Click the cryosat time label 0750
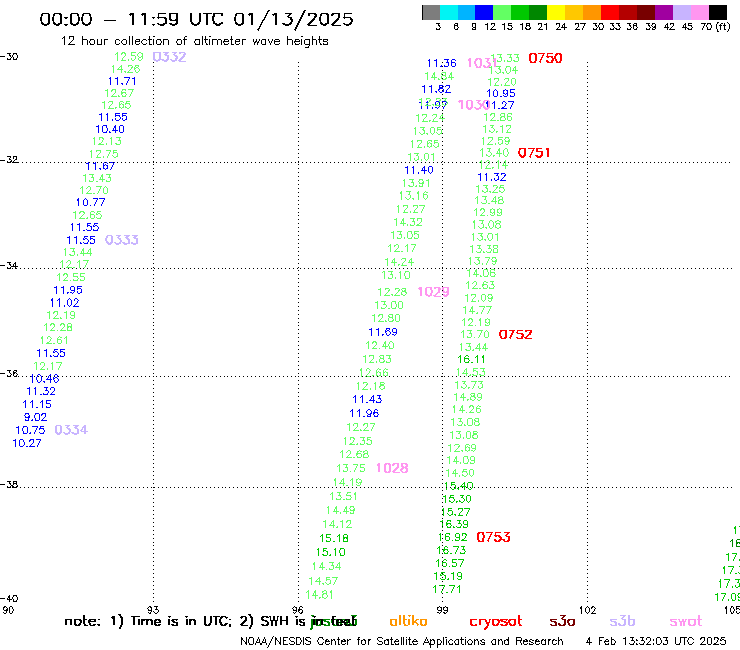Image resolution: width=740 pixels, height=650 pixels. [x=545, y=58]
